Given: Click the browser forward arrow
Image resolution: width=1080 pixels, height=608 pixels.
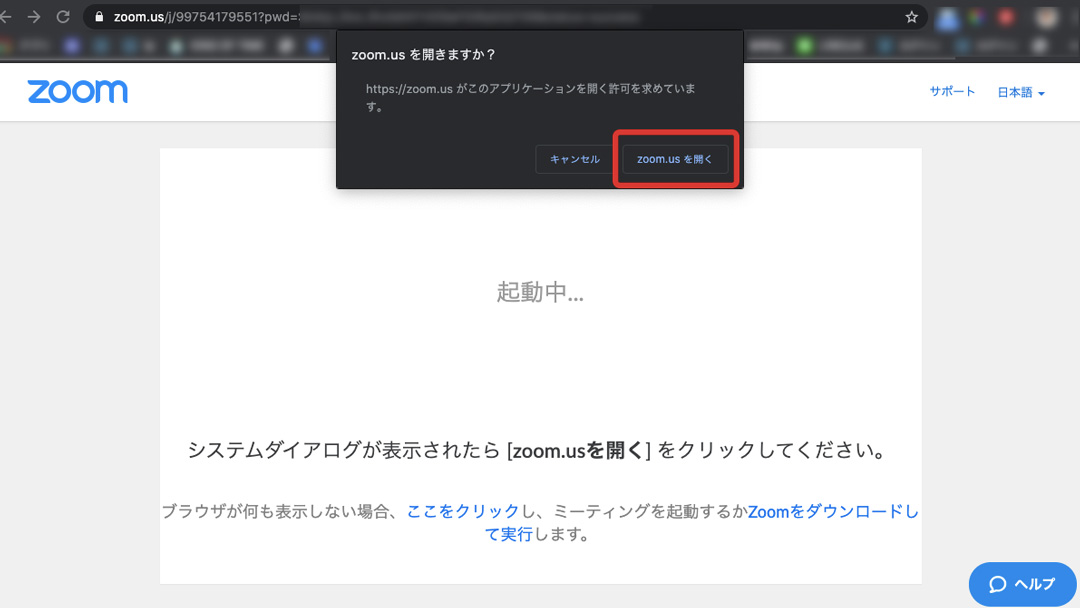Looking at the screenshot, I should [34, 17].
